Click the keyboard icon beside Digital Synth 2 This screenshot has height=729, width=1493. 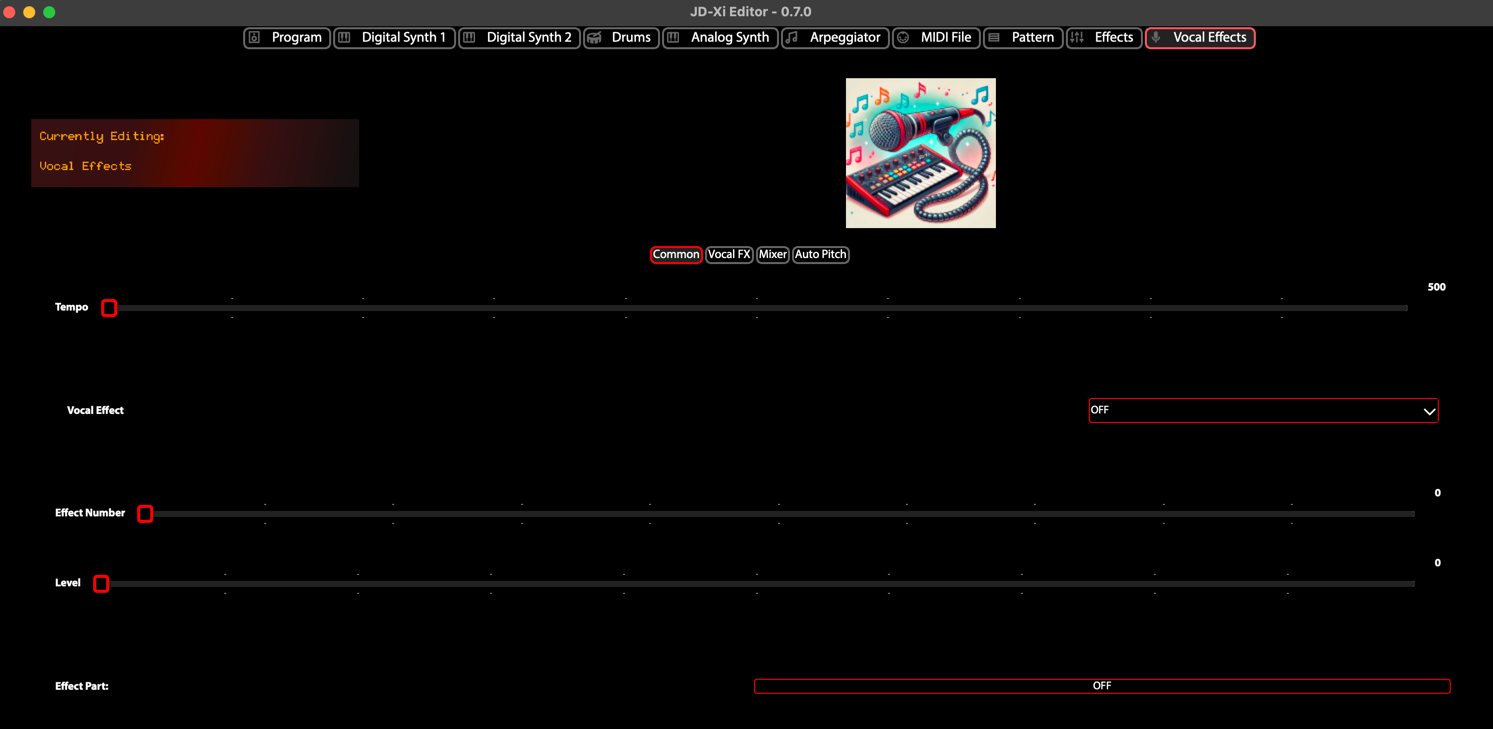point(470,38)
